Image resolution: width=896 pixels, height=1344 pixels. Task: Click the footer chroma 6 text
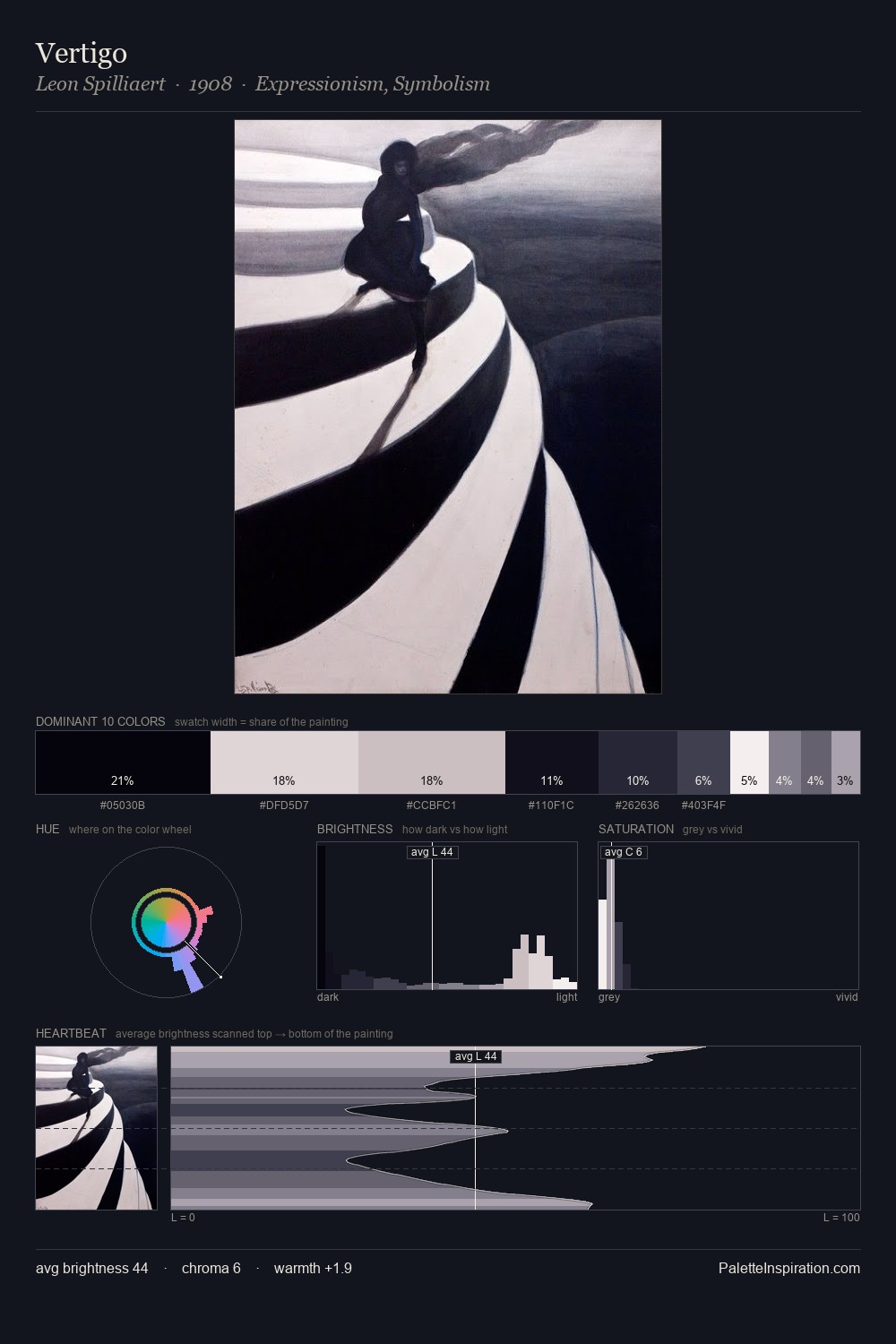[211, 1268]
